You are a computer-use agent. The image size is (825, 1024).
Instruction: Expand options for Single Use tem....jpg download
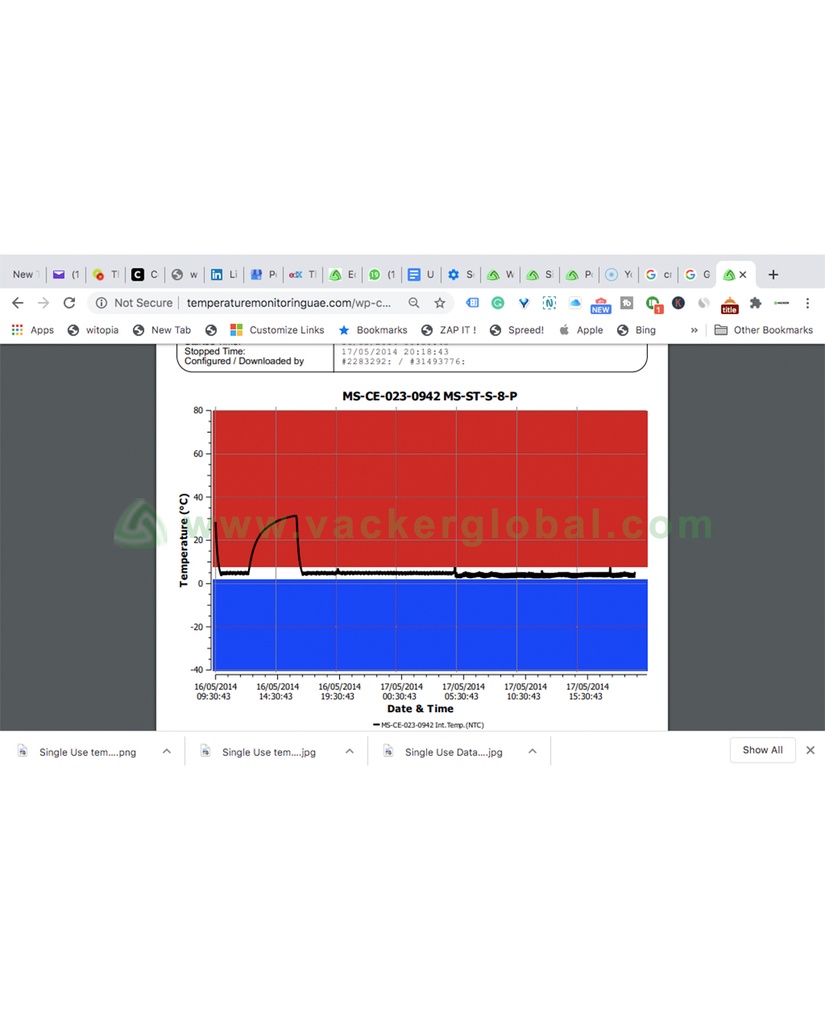click(349, 752)
